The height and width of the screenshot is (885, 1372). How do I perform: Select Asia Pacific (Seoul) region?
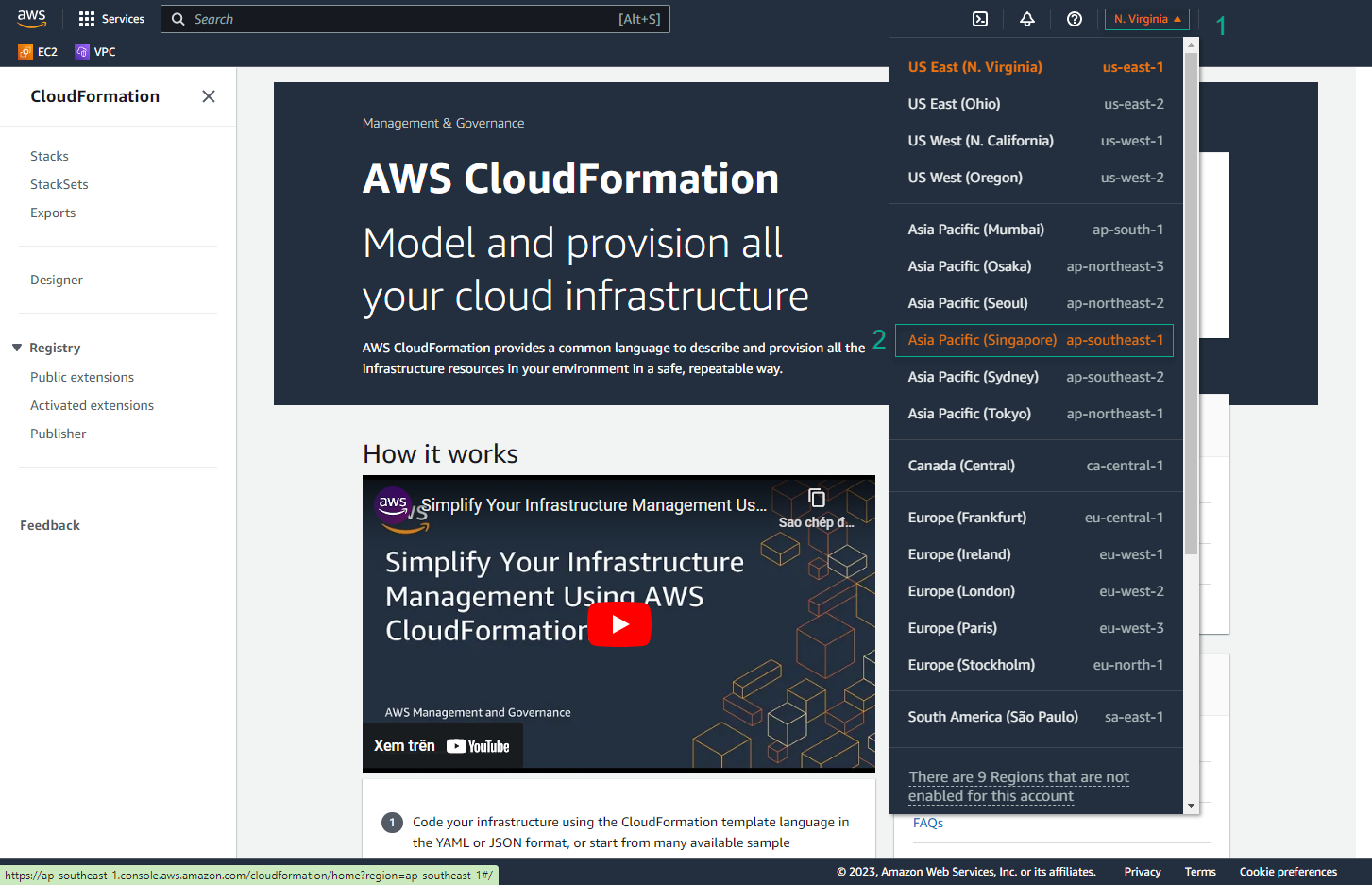pyautogui.click(x=1036, y=303)
